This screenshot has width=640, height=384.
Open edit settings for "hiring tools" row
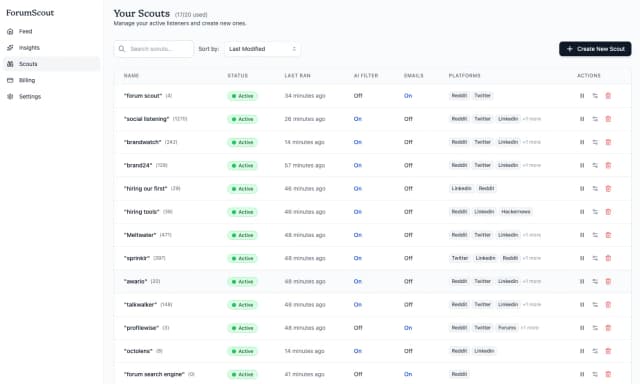[x=595, y=212]
